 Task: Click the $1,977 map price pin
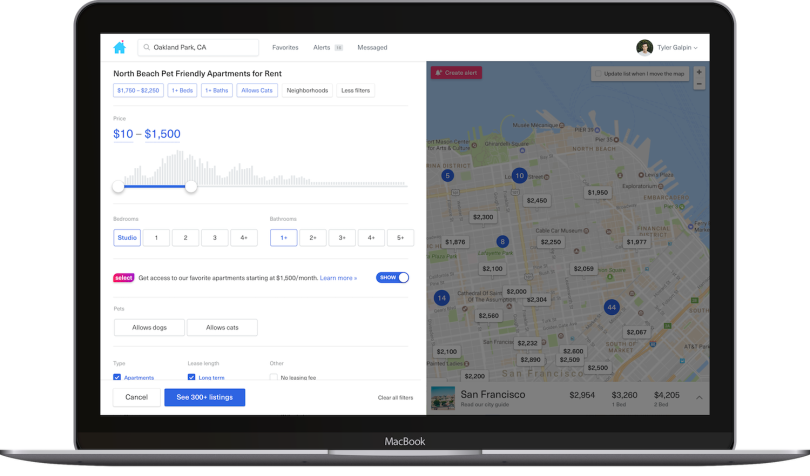[636, 242]
